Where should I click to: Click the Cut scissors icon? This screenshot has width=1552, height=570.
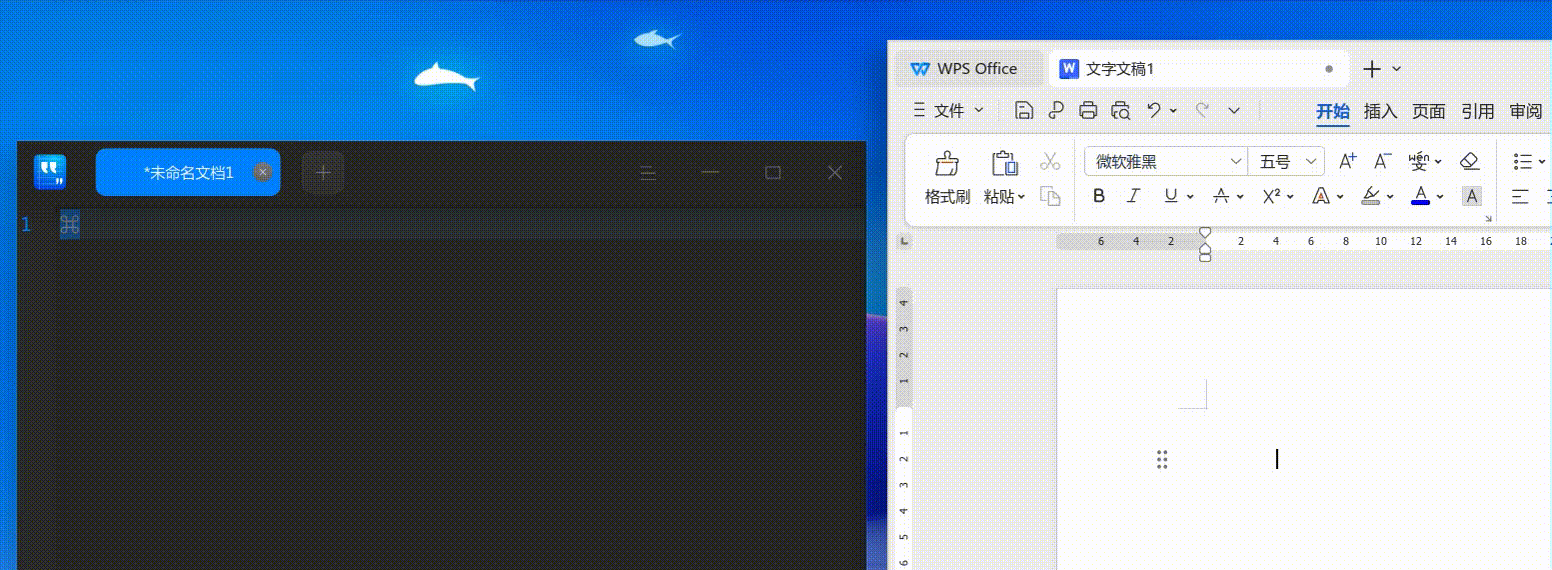[1050, 161]
